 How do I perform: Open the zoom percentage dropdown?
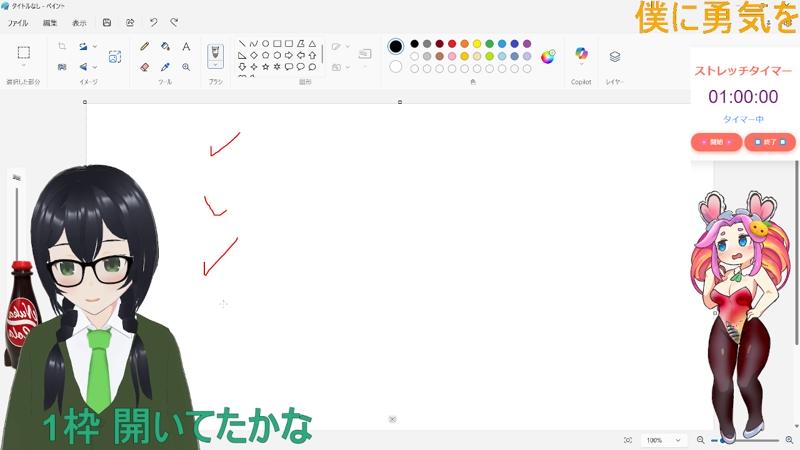678,440
